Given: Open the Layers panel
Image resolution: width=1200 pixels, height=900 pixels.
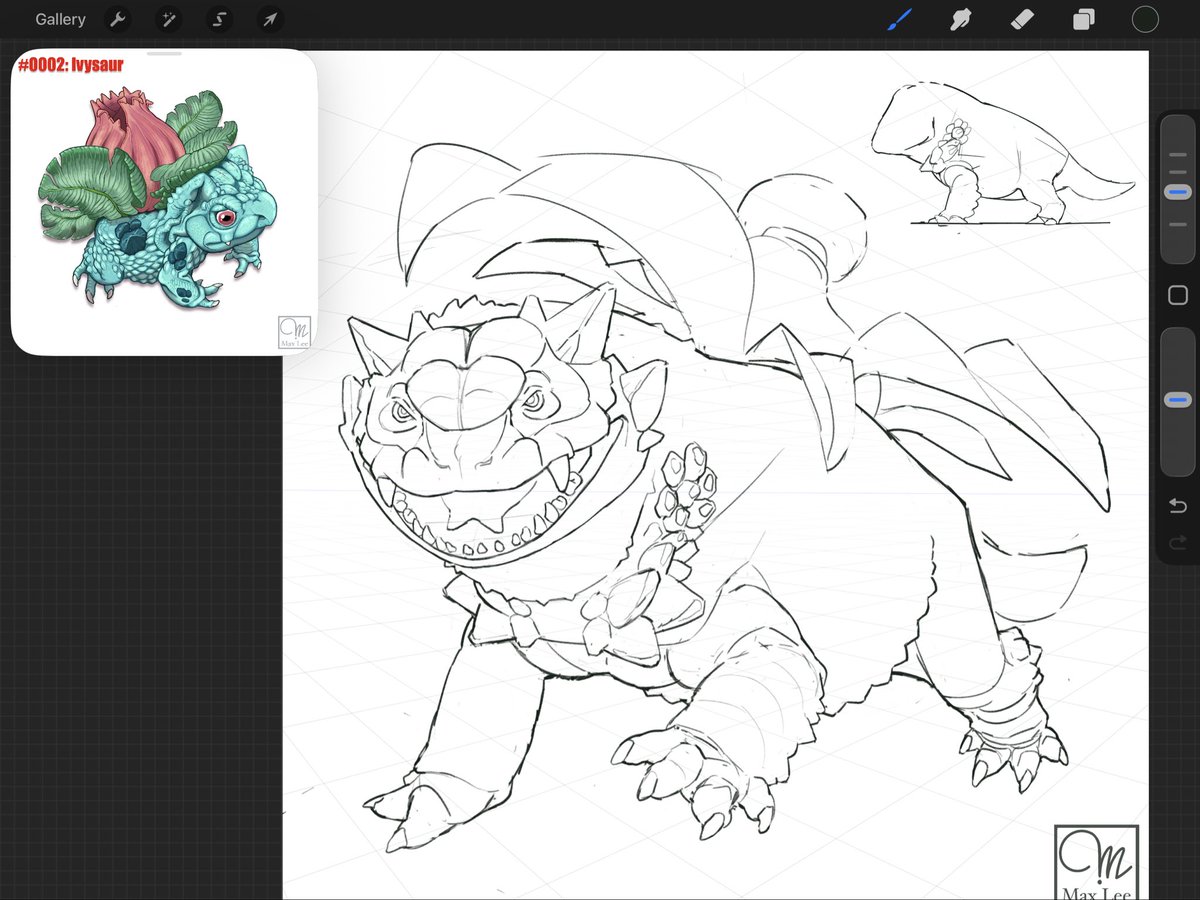Looking at the screenshot, I should (1083, 19).
